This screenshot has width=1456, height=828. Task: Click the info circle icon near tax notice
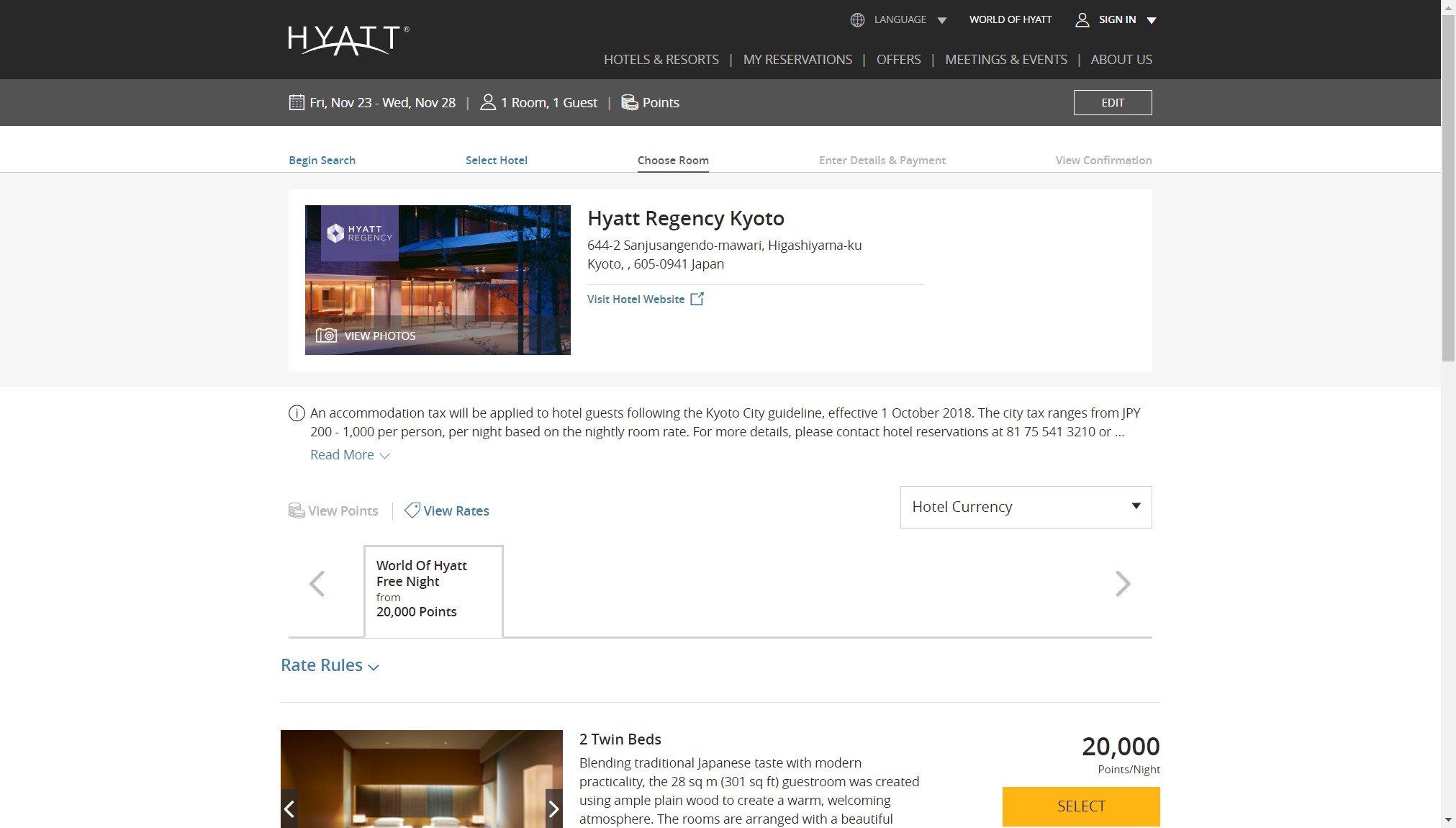pos(297,413)
